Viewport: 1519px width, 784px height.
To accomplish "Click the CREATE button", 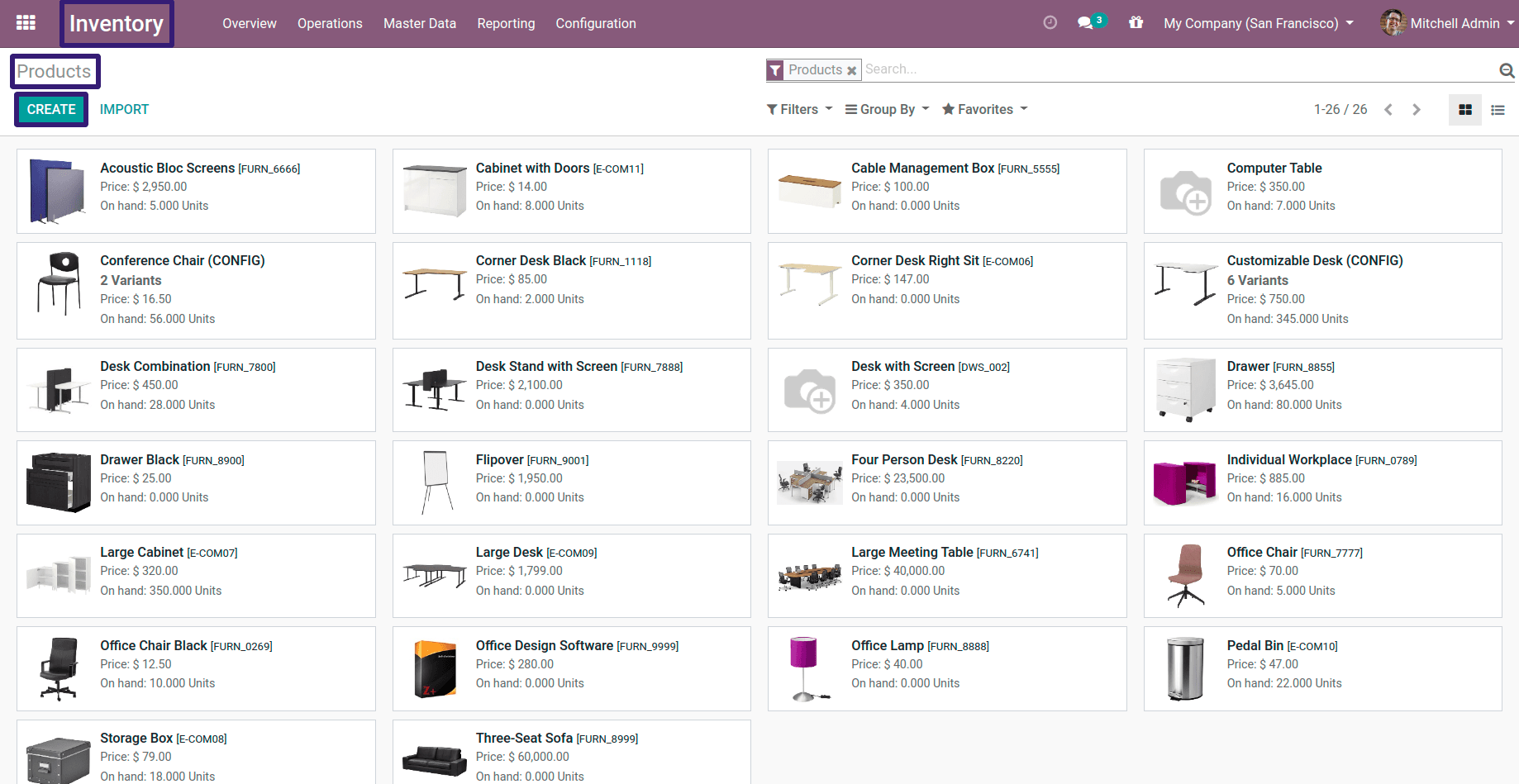I will click(x=51, y=109).
